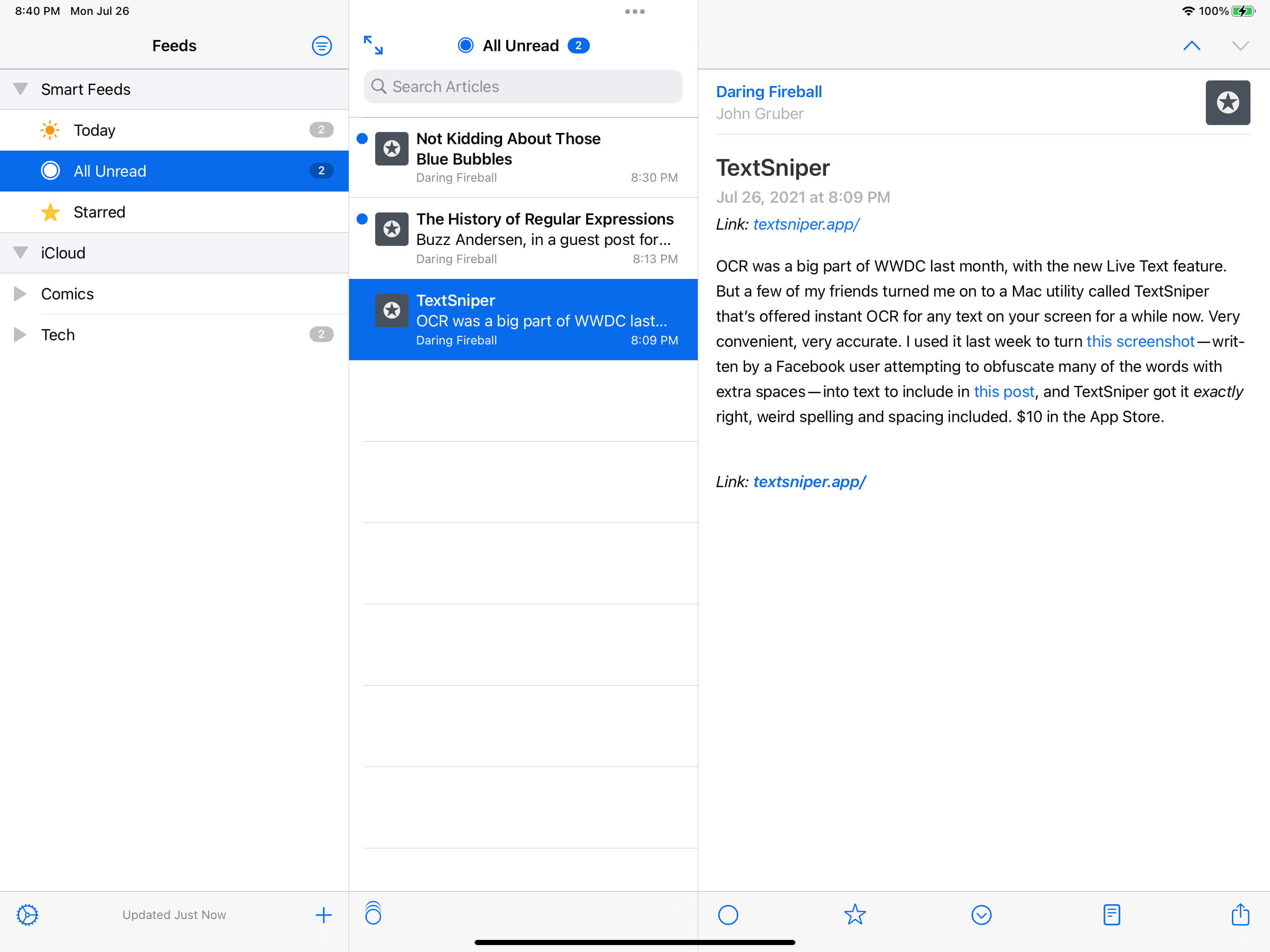This screenshot has height=952, width=1270.
Task: Expand the Comics folder
Action: click(x=20, y=294)
